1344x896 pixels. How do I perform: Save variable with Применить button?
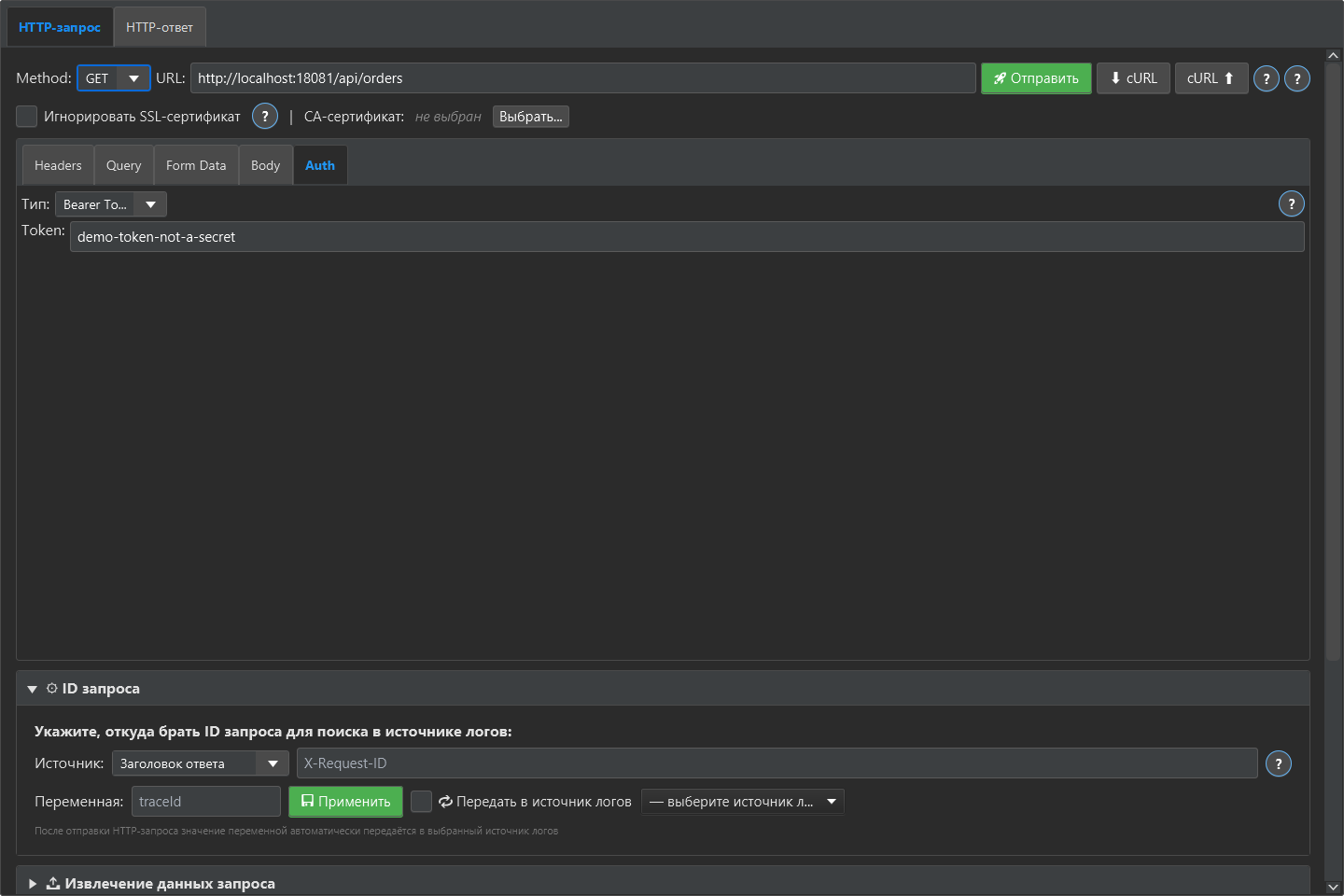tap(345, 802)
